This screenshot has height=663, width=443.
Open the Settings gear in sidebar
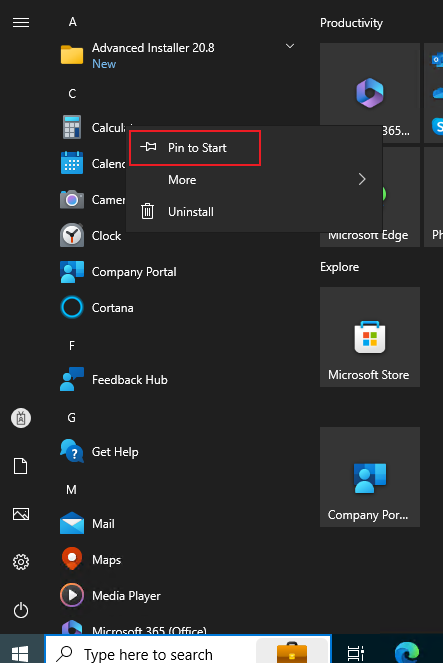click(x=21, y=562)
